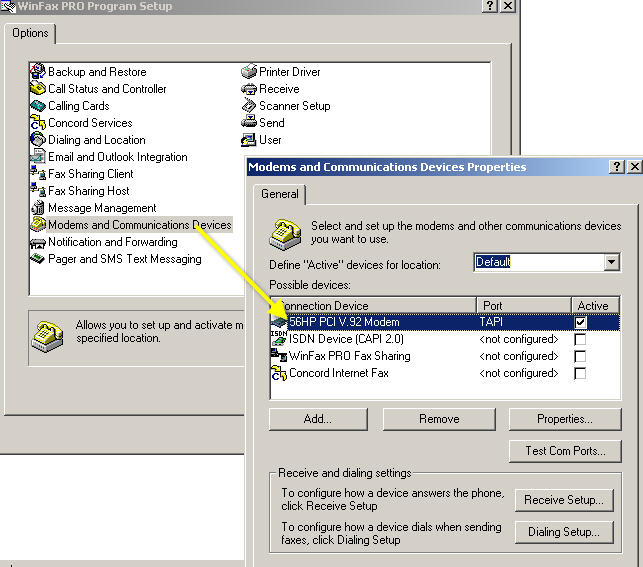Viewport: 643px width, 567px height.
Task: Select Email and Outlook Integration option
Action: pyautogui.click(x=118, y=157)
